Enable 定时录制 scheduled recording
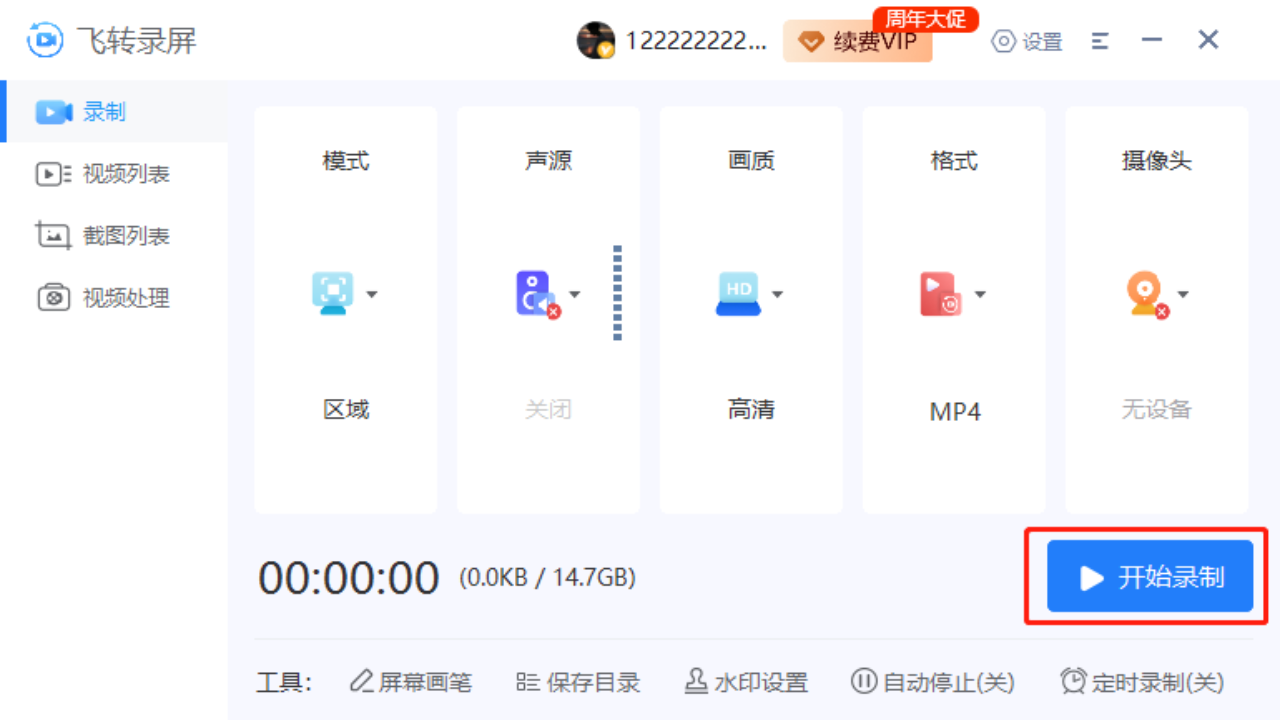 [1143, 681]
